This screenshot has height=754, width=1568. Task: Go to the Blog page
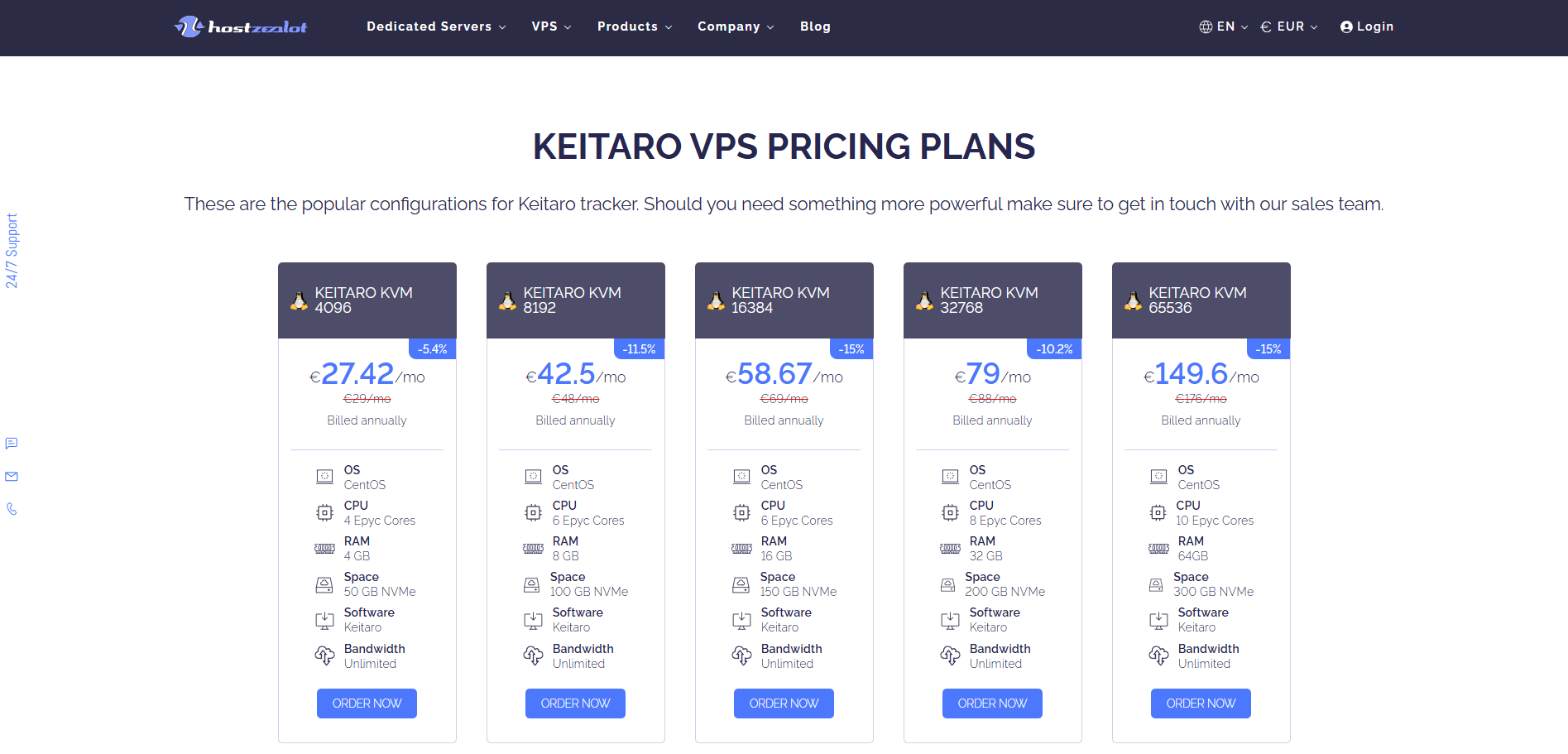coord(815,26)
